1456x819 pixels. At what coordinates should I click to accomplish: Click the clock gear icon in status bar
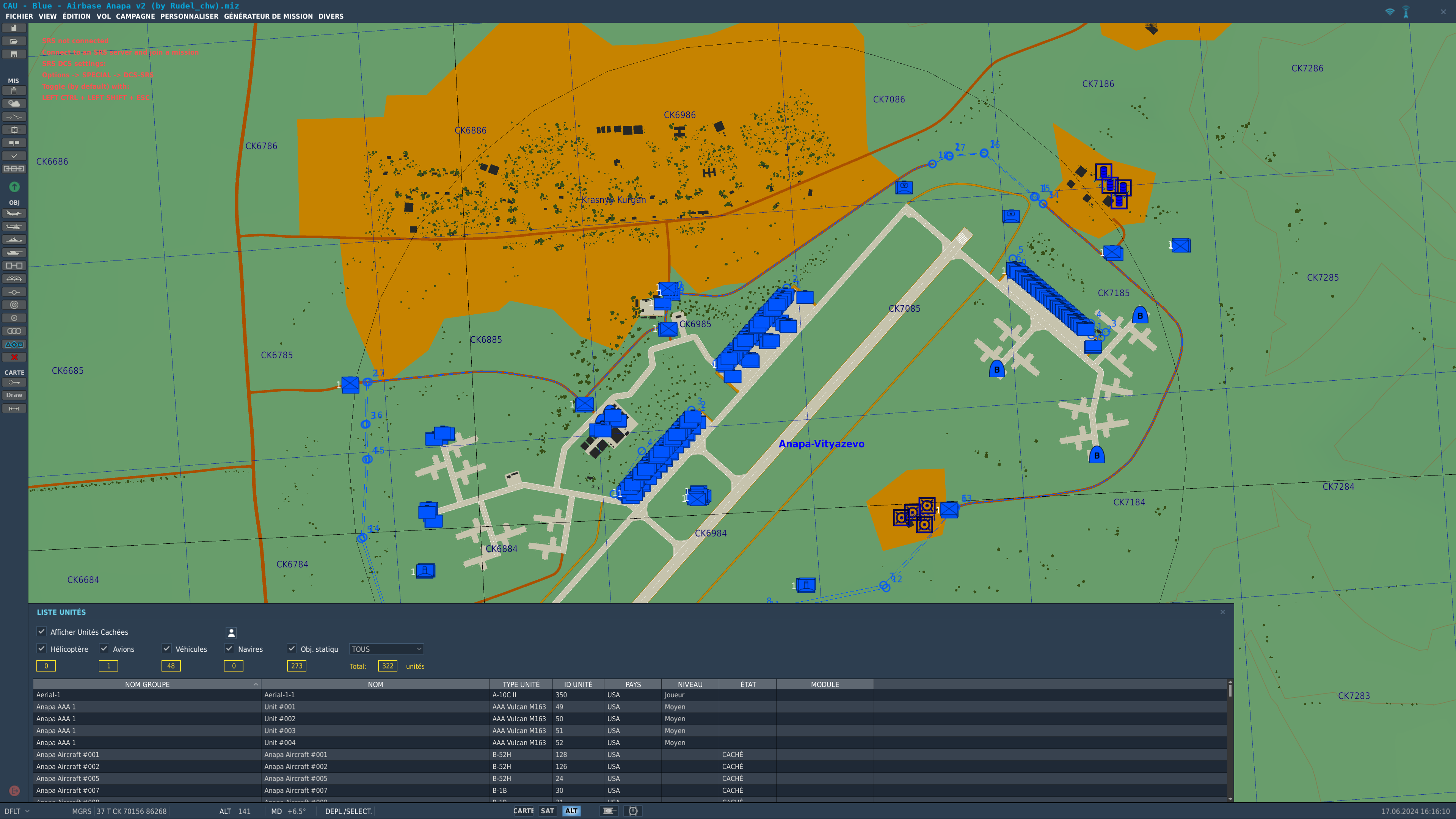[x=633, y=811]
